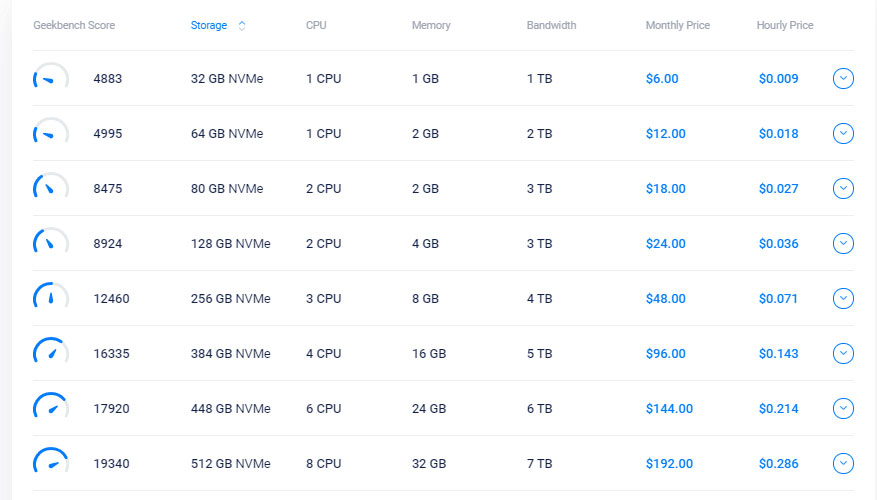Sort by CPU column header
The height and width of the screenshot is (500, 877).
click(x=316, y=25)
